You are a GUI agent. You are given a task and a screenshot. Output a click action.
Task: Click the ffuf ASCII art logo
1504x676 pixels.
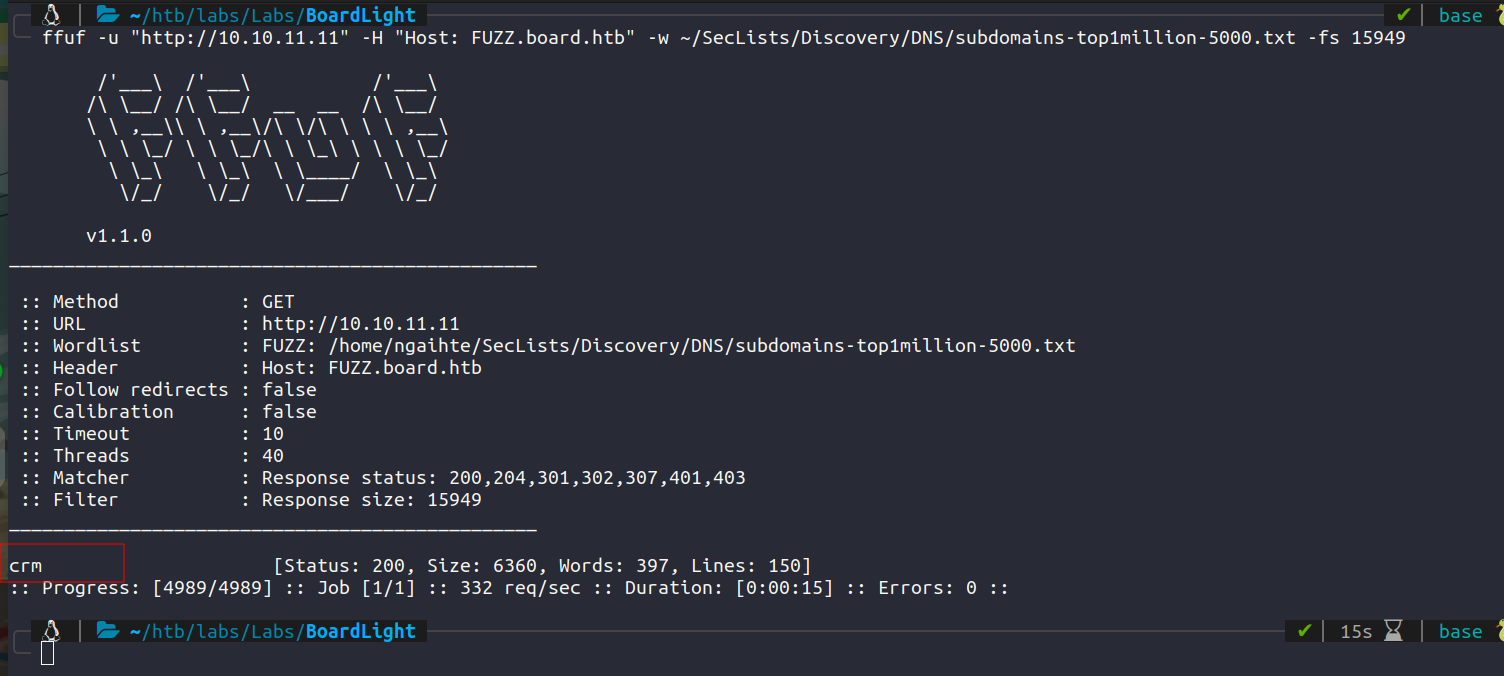[x=267, y=138]
